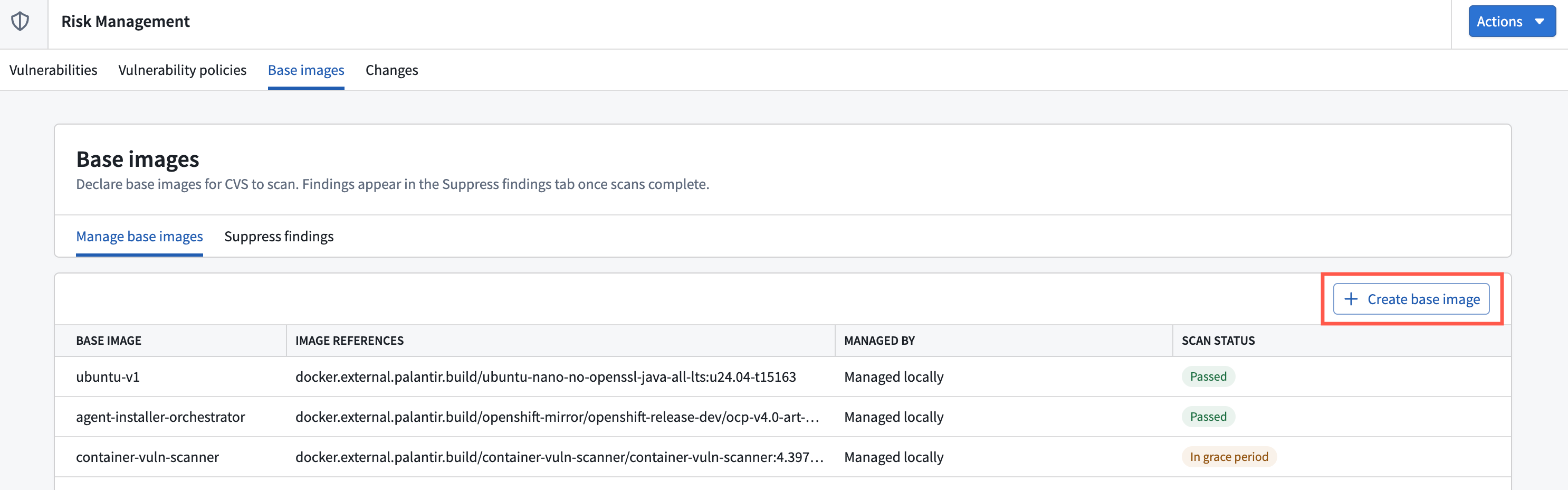Click the Create base image button
The height and width of the screenshot is (490, 1568).
pos(1411,299)
